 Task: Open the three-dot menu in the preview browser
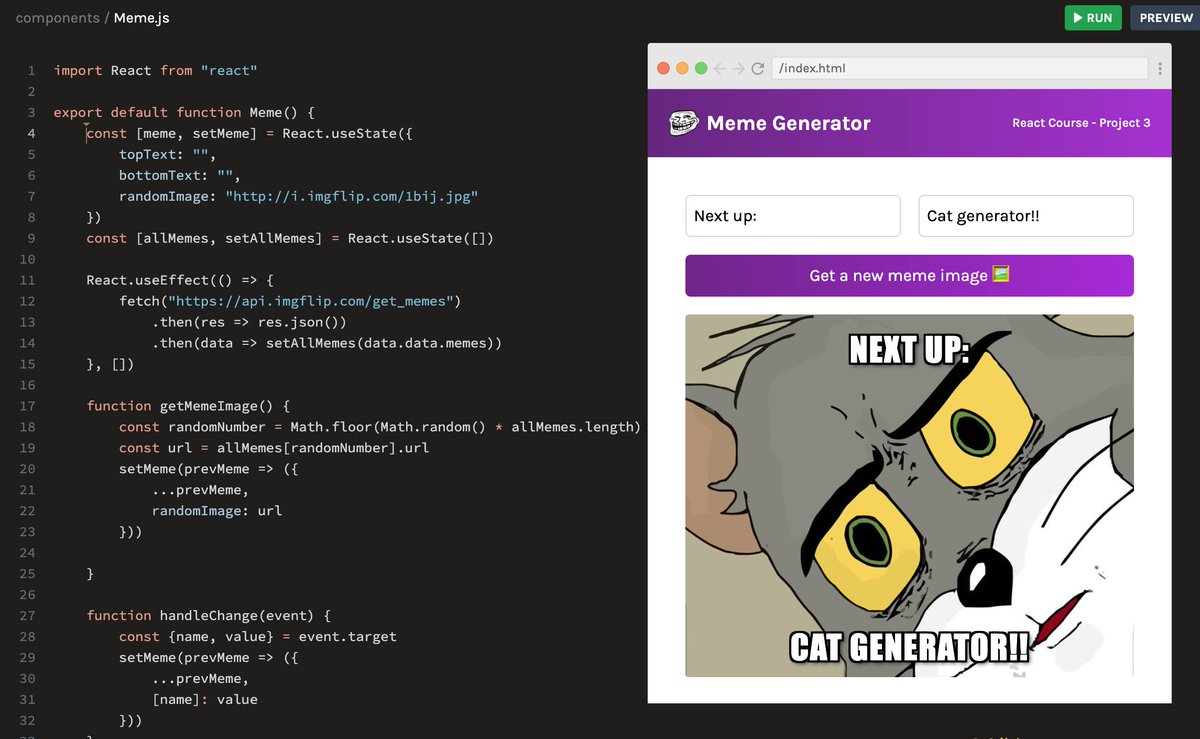[x=1158, y=68]
